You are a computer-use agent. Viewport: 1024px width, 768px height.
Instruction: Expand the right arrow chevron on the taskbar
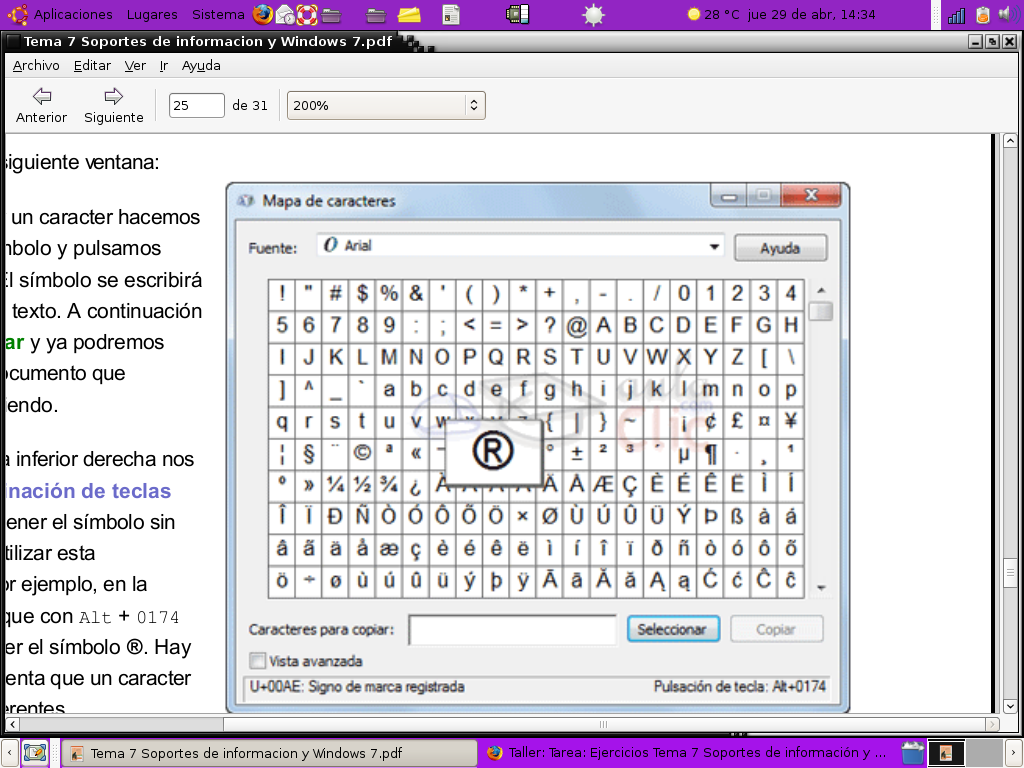coord(1016,751)
